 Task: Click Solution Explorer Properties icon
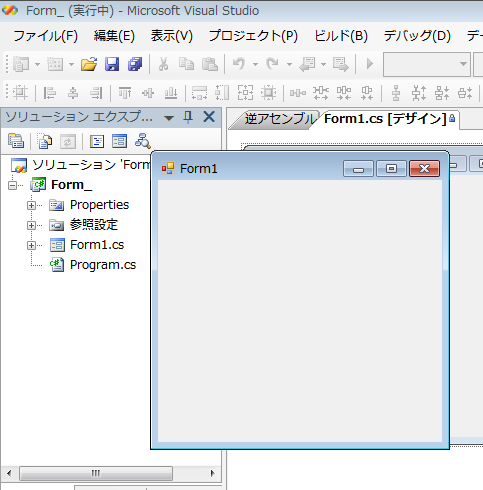[x=16, y=141]
